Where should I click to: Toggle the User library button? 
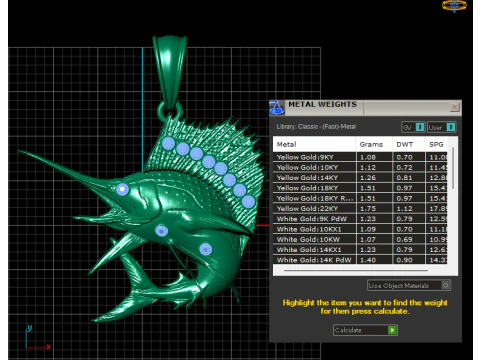442,127
